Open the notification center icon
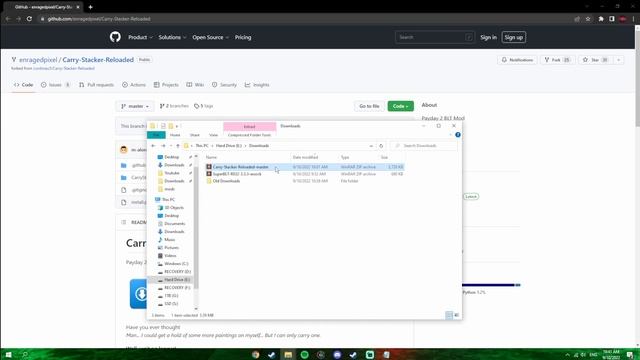 click(631, 354)
